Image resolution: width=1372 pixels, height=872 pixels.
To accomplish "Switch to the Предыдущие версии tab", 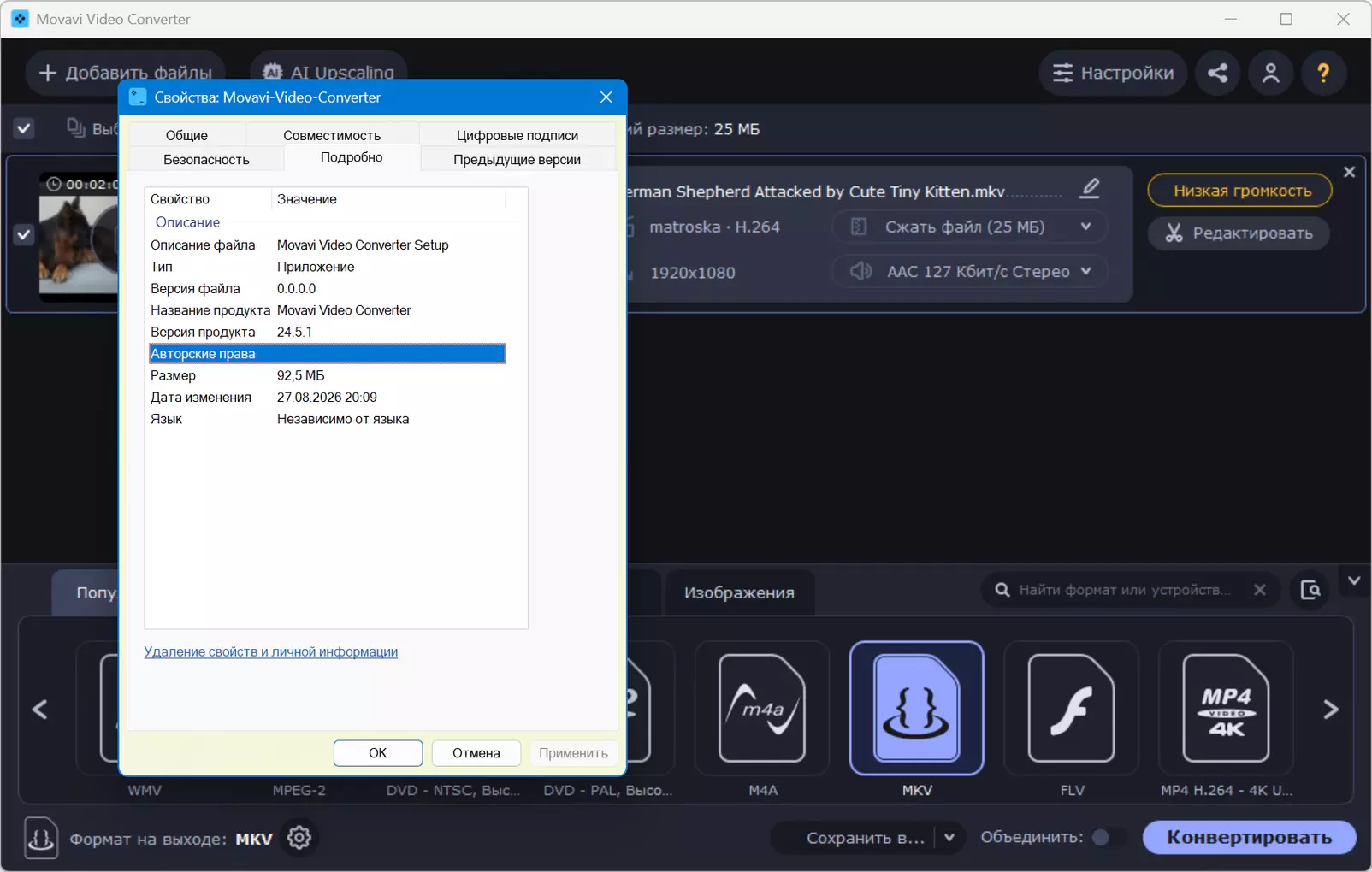I will [517, 159].
